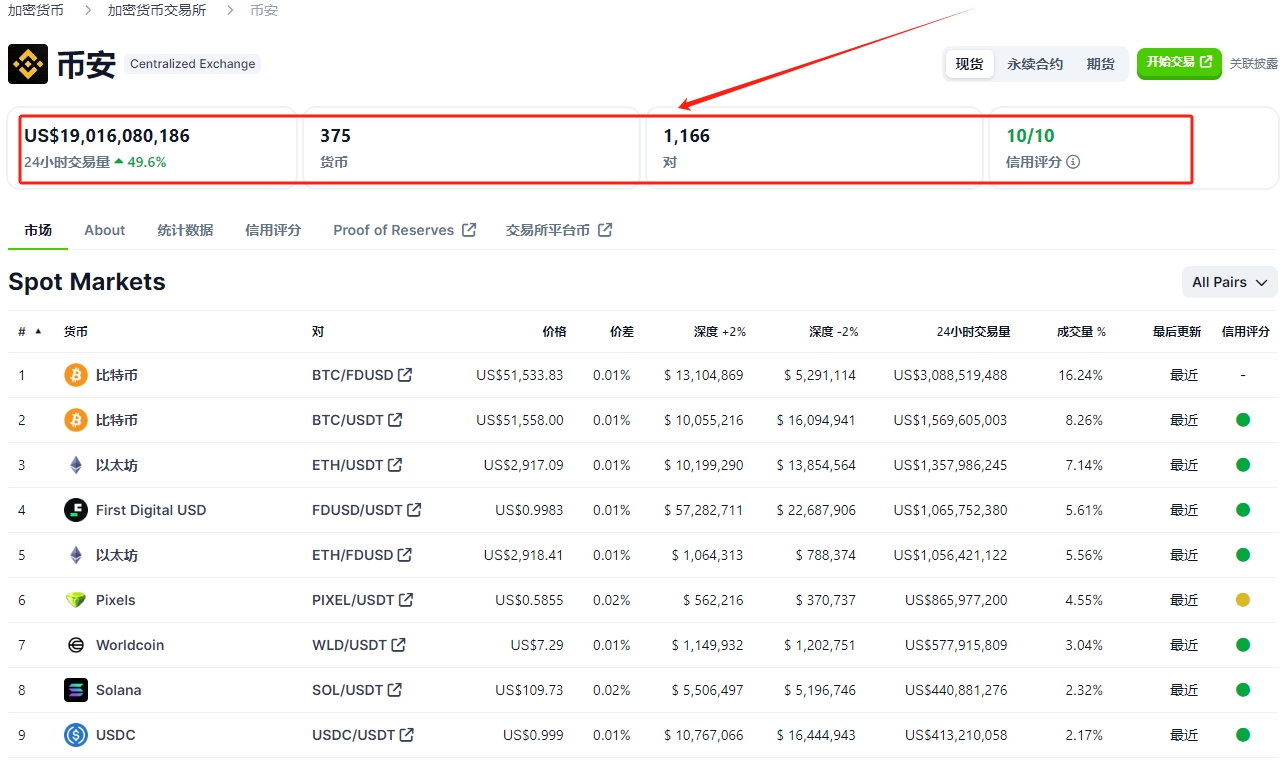Sort by 深度 +2% column header
The height and width of the screenshot is (760, 1287).
click(720, 332)
